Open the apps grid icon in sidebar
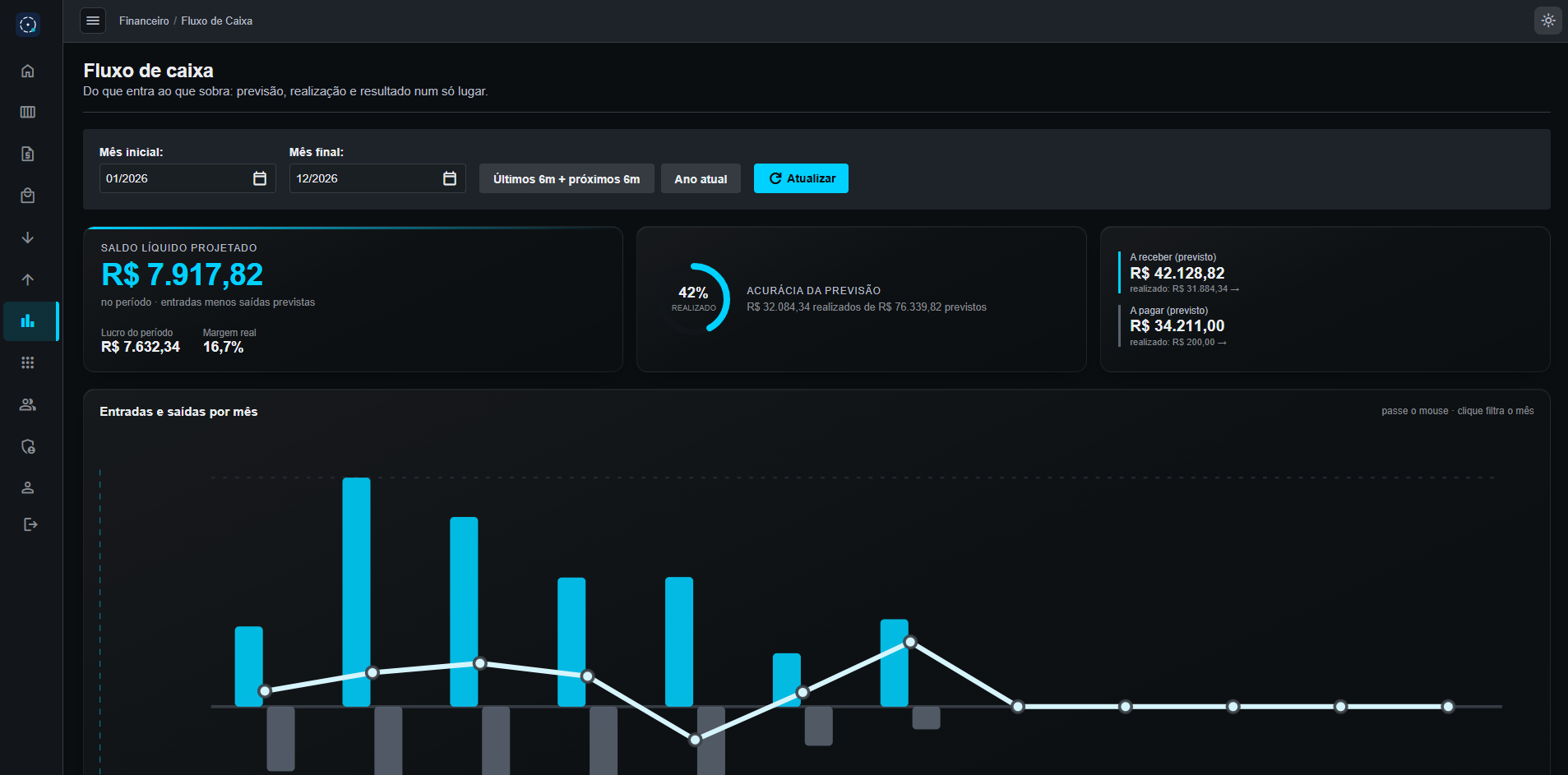The width and height of the screenshot is (1568, 775). point(28,362)
